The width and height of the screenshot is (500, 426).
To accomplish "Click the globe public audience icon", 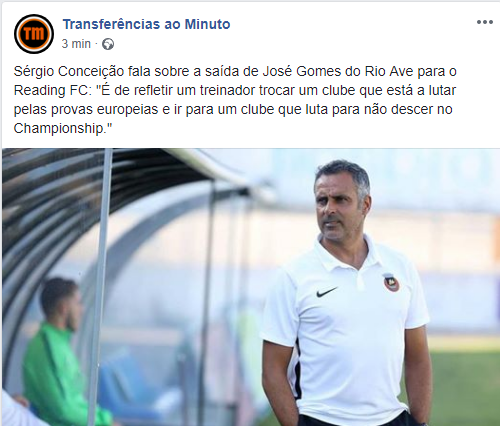I will point(108,44).
